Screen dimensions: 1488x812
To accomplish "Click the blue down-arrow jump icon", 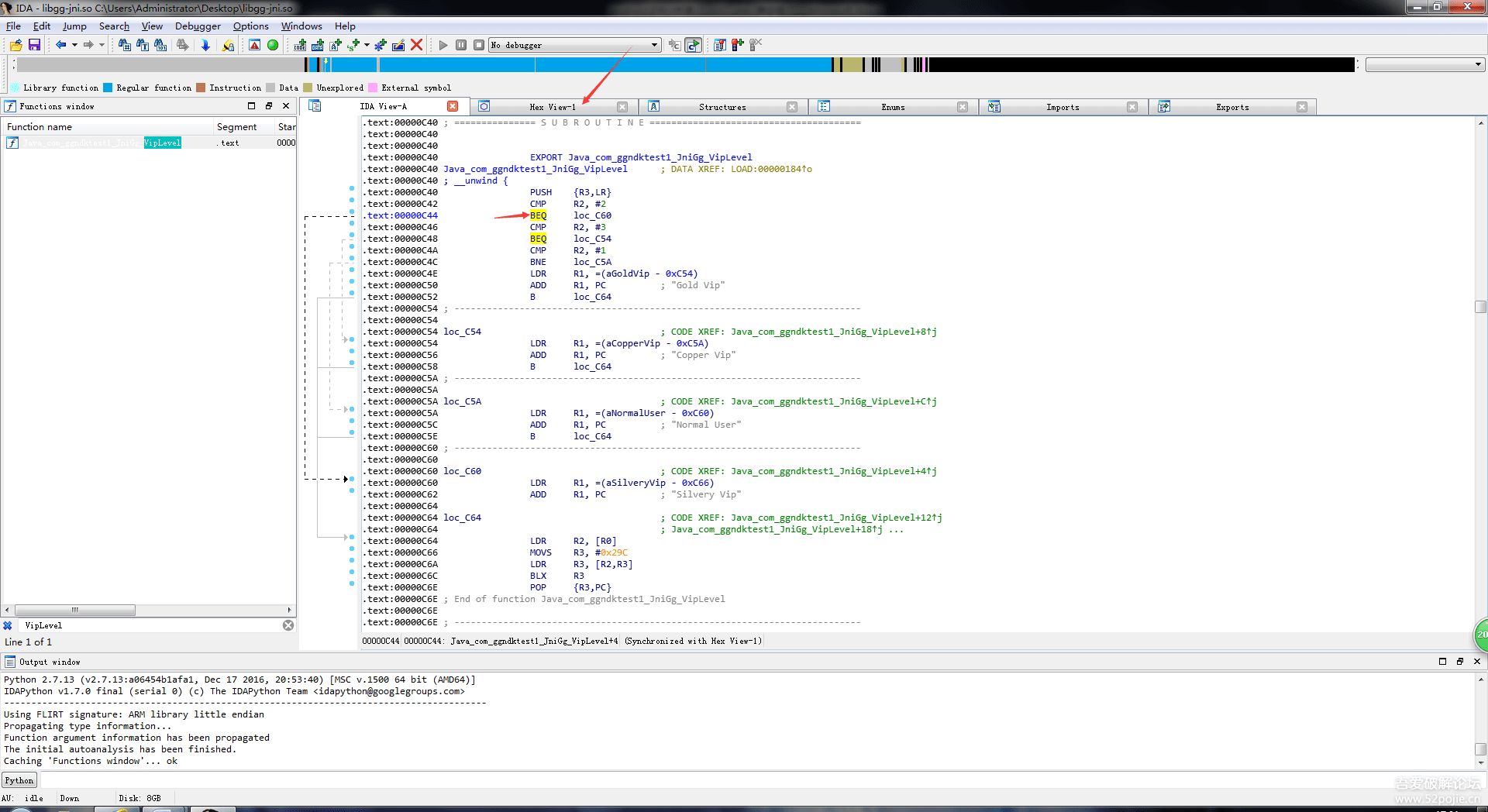I will [x=205, y=45].
